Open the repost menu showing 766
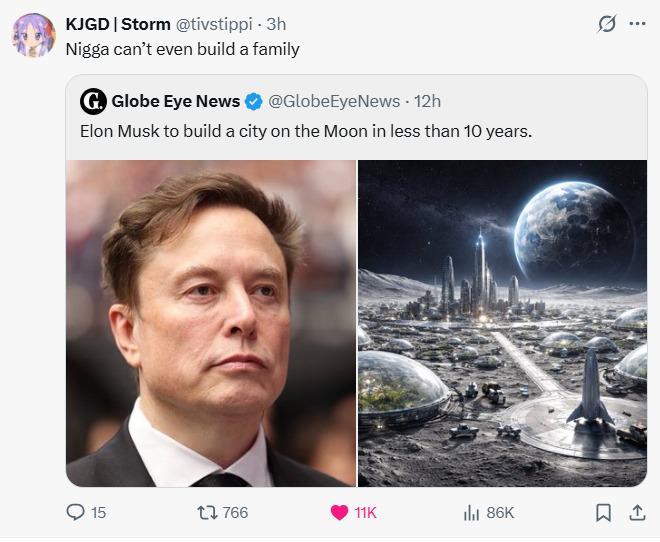 208,512
